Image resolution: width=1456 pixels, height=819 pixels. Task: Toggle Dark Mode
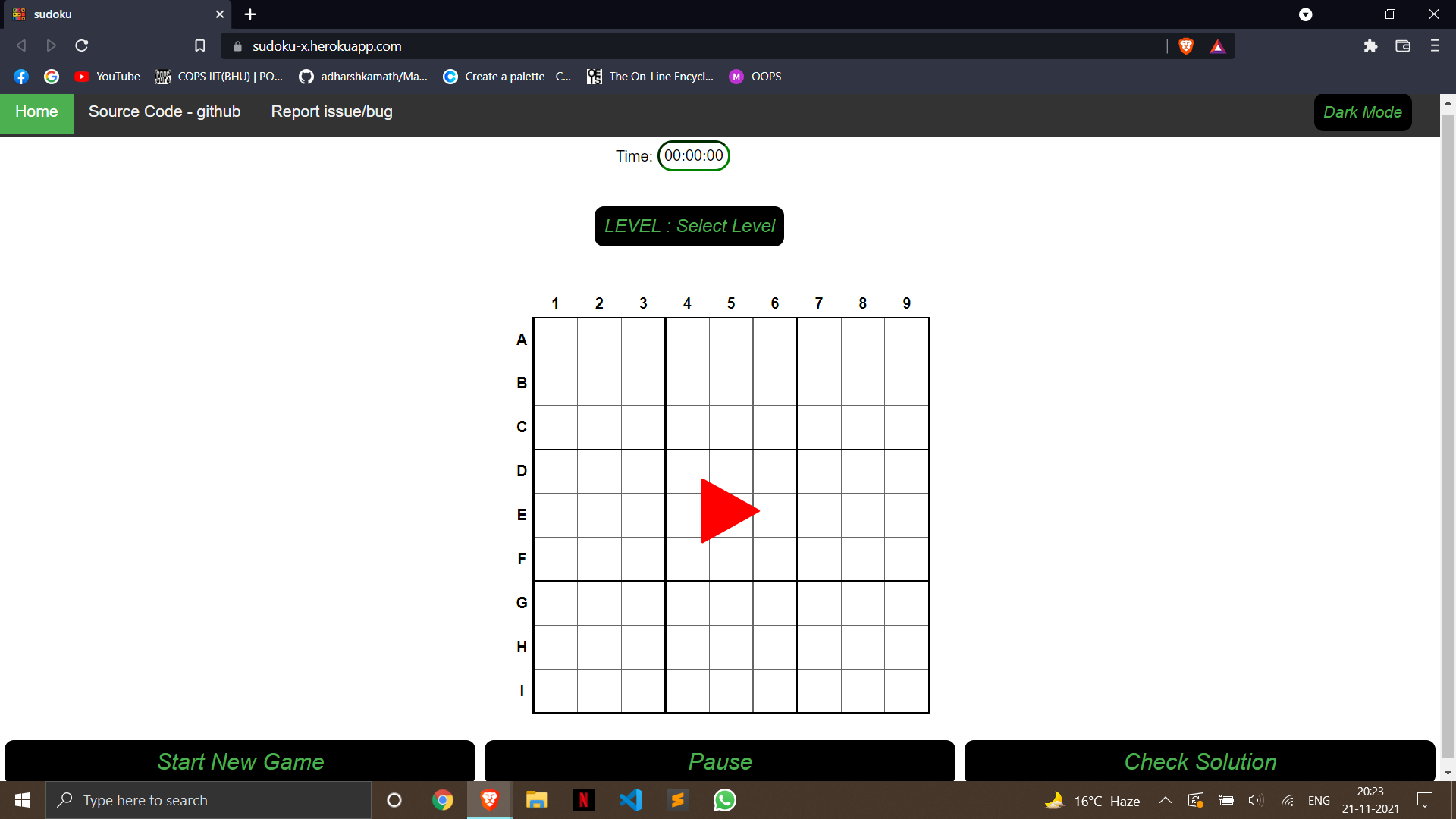coord(1363,112)
